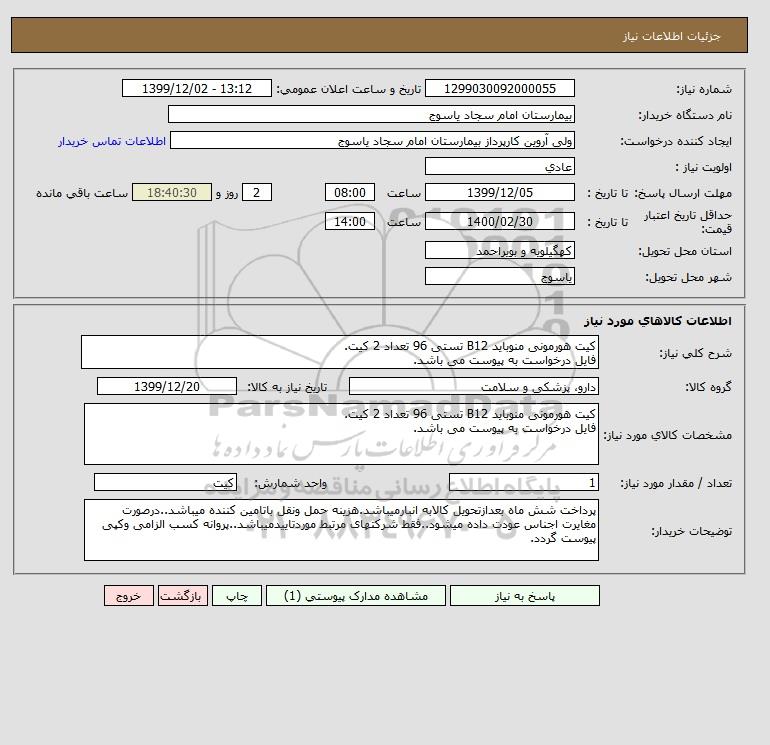The width and height of the screenshot is (770, 745).
Task: Click the ایجاد کننده درخواست label
Action: point(676,141)
